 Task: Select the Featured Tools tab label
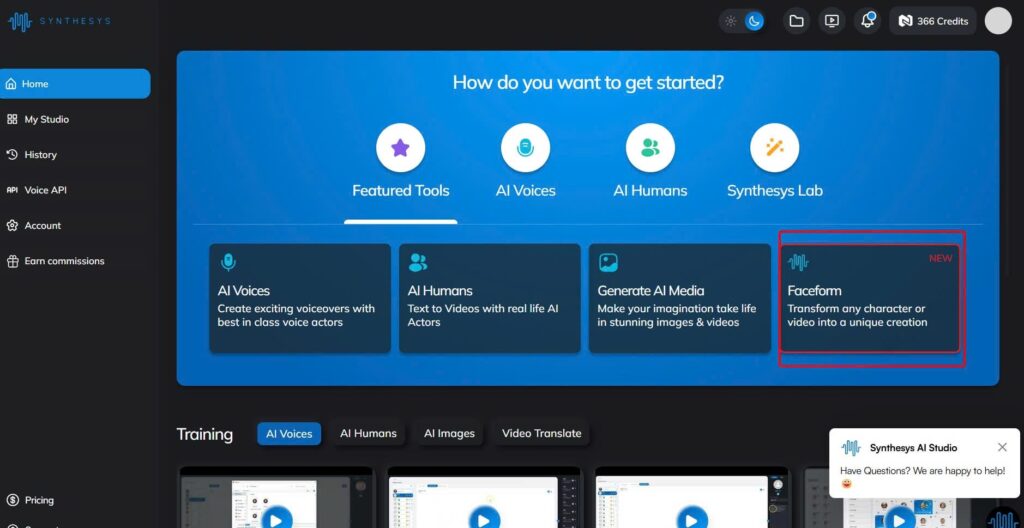click(400, 191)
